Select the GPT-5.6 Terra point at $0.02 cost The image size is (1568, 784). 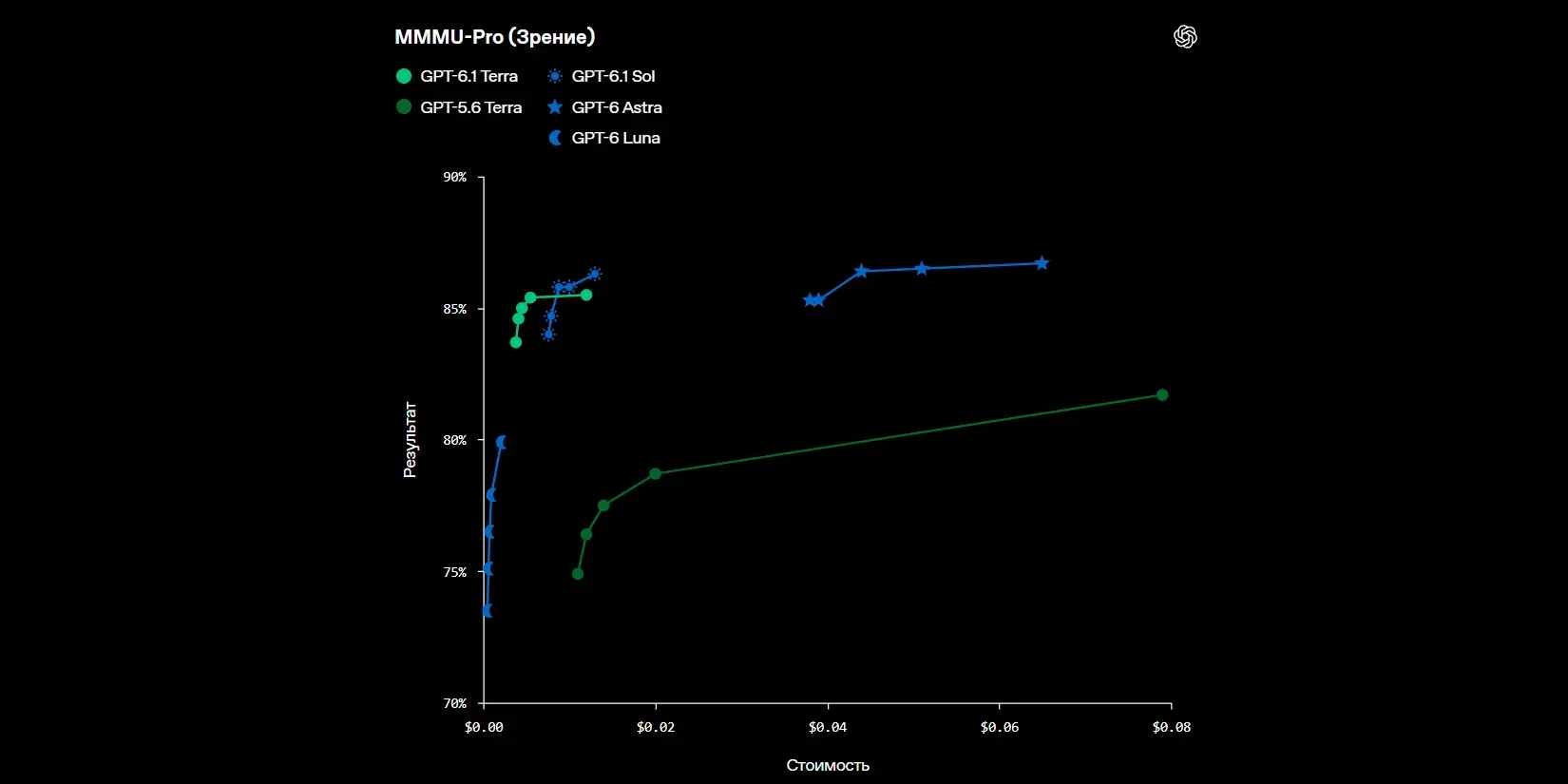point(655,473)
